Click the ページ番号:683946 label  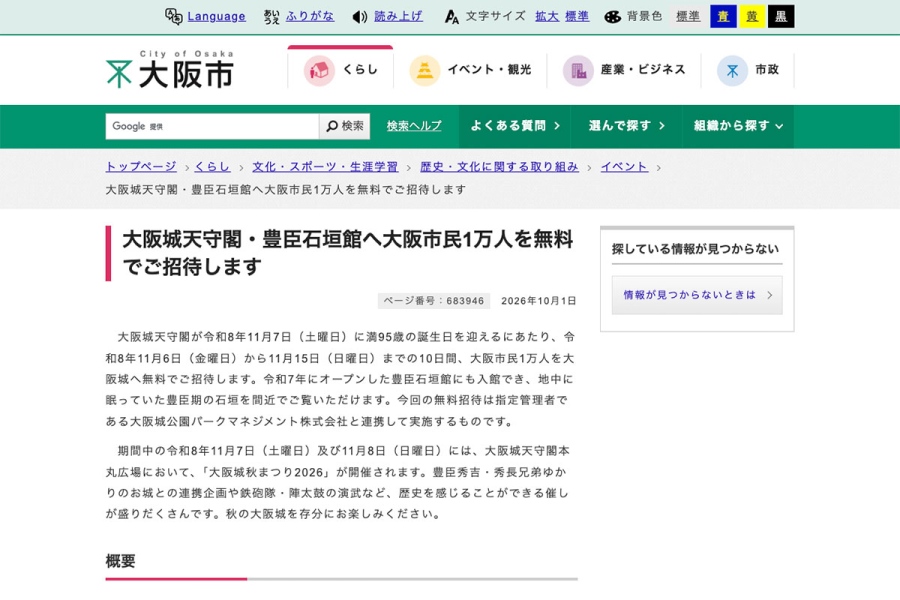tap(434, 301)
